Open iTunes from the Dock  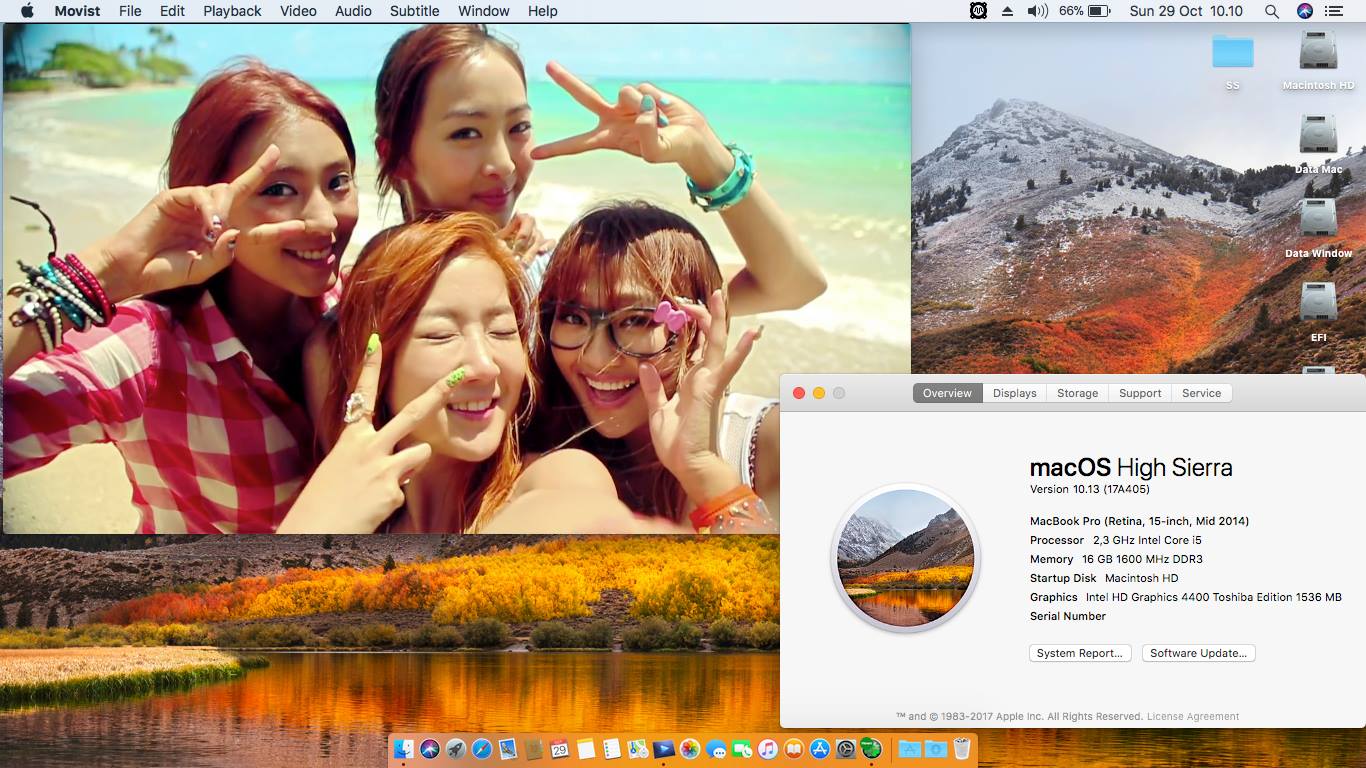point(766,750)
